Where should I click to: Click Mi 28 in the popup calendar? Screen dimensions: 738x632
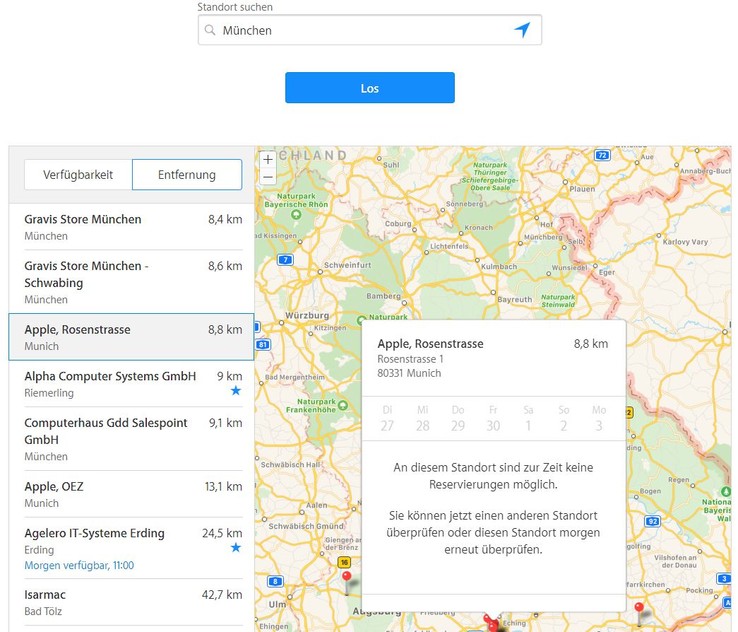pyautogui.click(x=423, y=418)
